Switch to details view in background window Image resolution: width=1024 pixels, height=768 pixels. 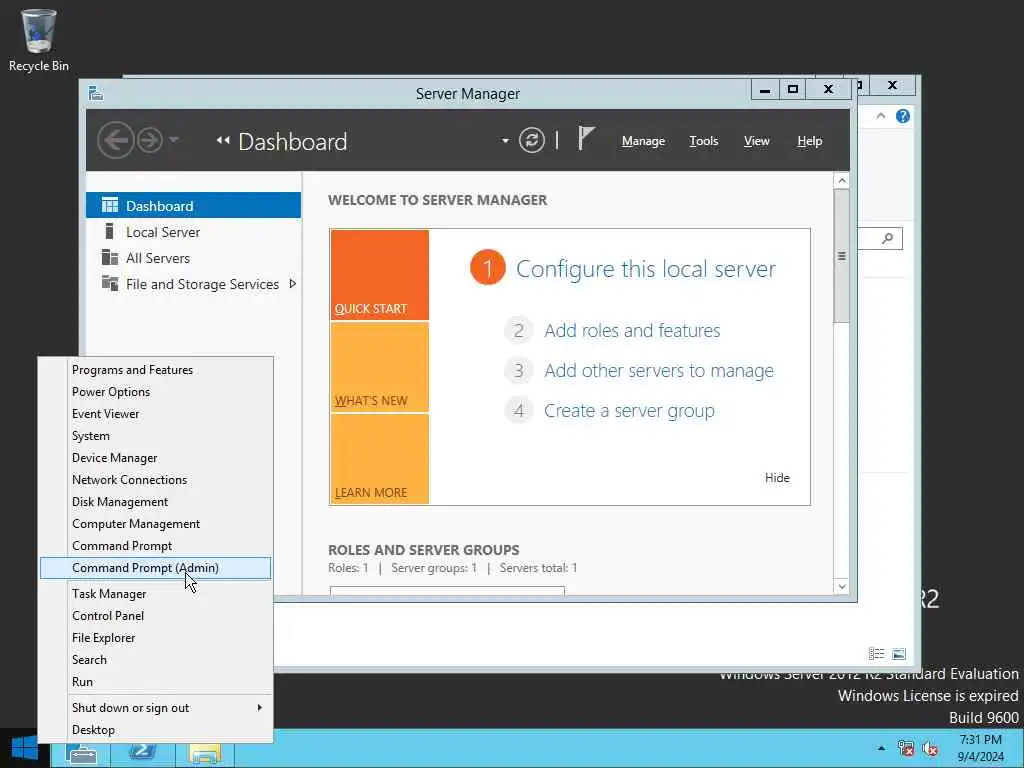[876, 653]
